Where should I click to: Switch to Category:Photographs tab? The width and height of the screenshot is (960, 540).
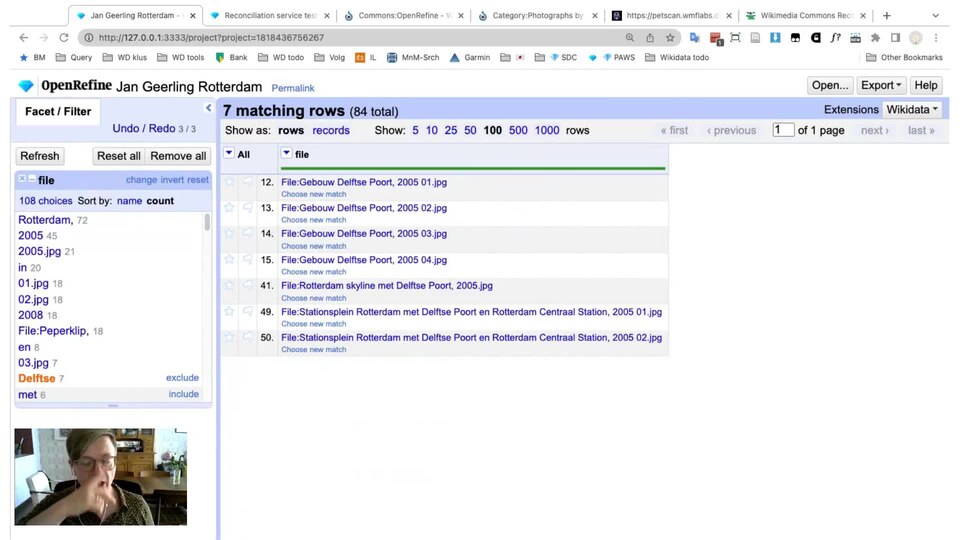click(538, 15)
